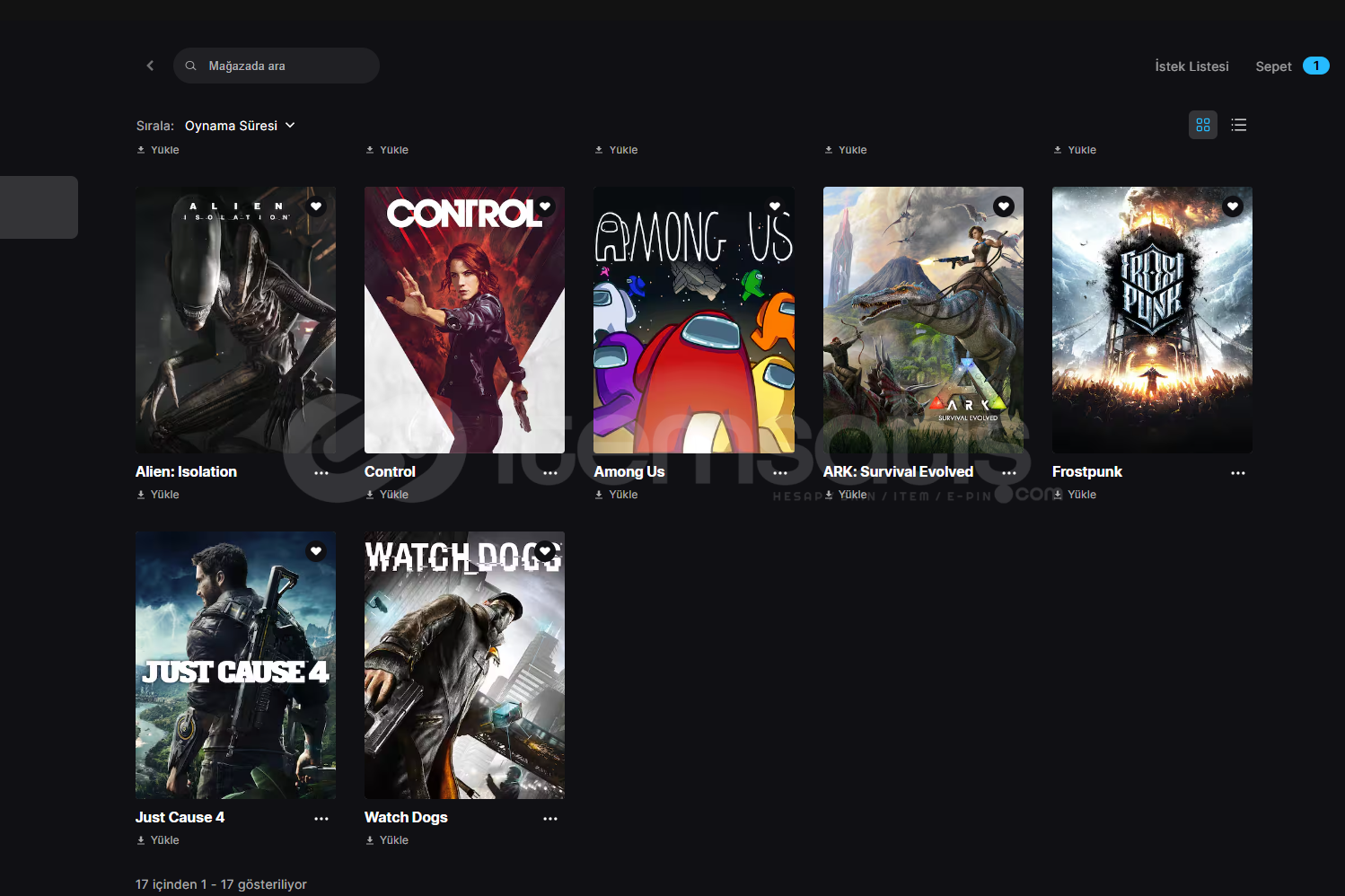This screenshot has width=1345, height=896.
Task: Click Yükle under Alien: Isolation
Action: coord(158,495)
